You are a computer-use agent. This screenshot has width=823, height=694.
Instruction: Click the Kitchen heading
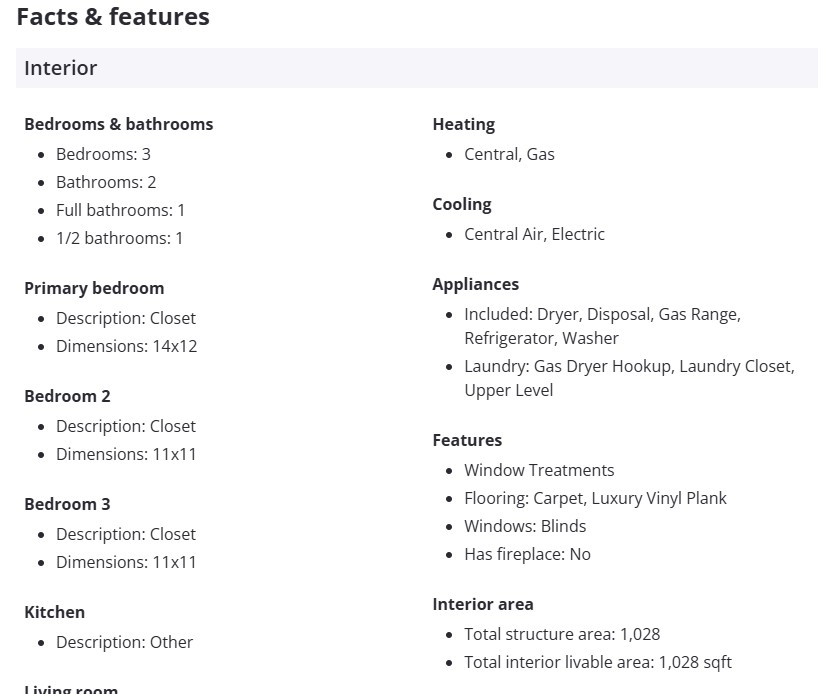(54, 612)
